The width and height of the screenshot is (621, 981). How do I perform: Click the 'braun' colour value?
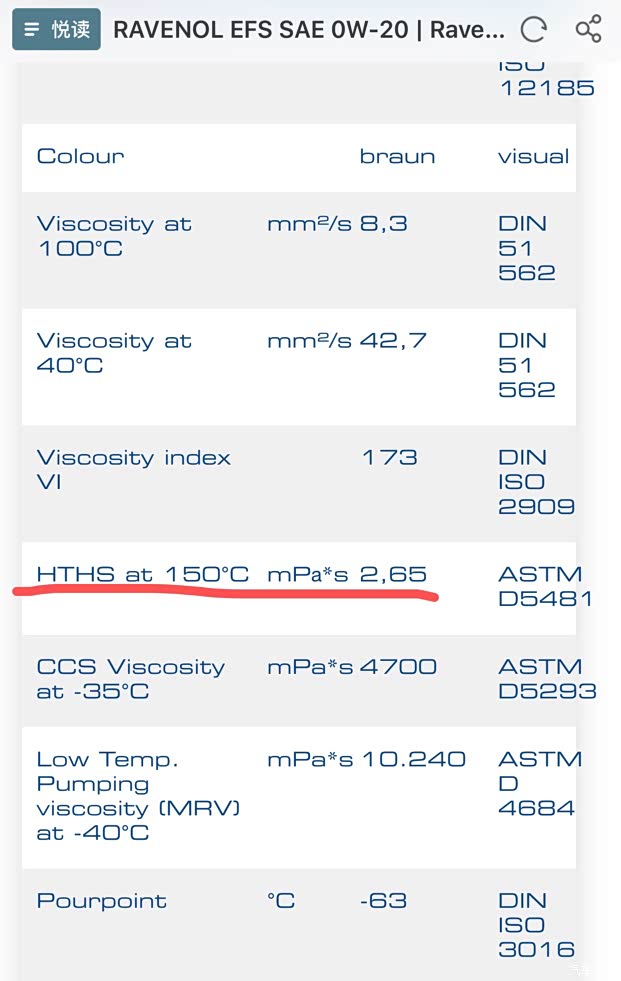pos(397,156)
